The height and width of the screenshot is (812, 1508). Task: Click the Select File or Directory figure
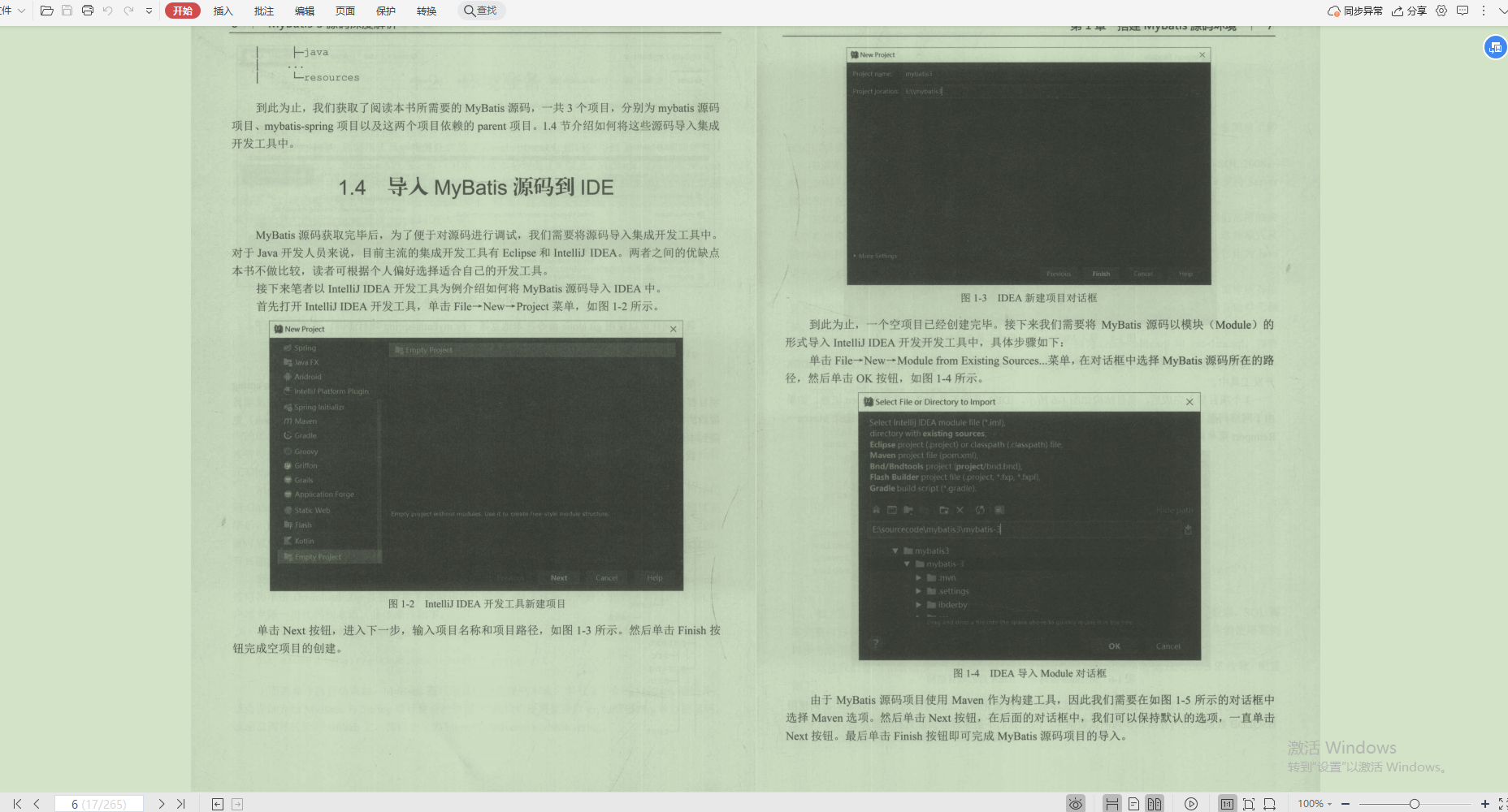(1029, 526)
